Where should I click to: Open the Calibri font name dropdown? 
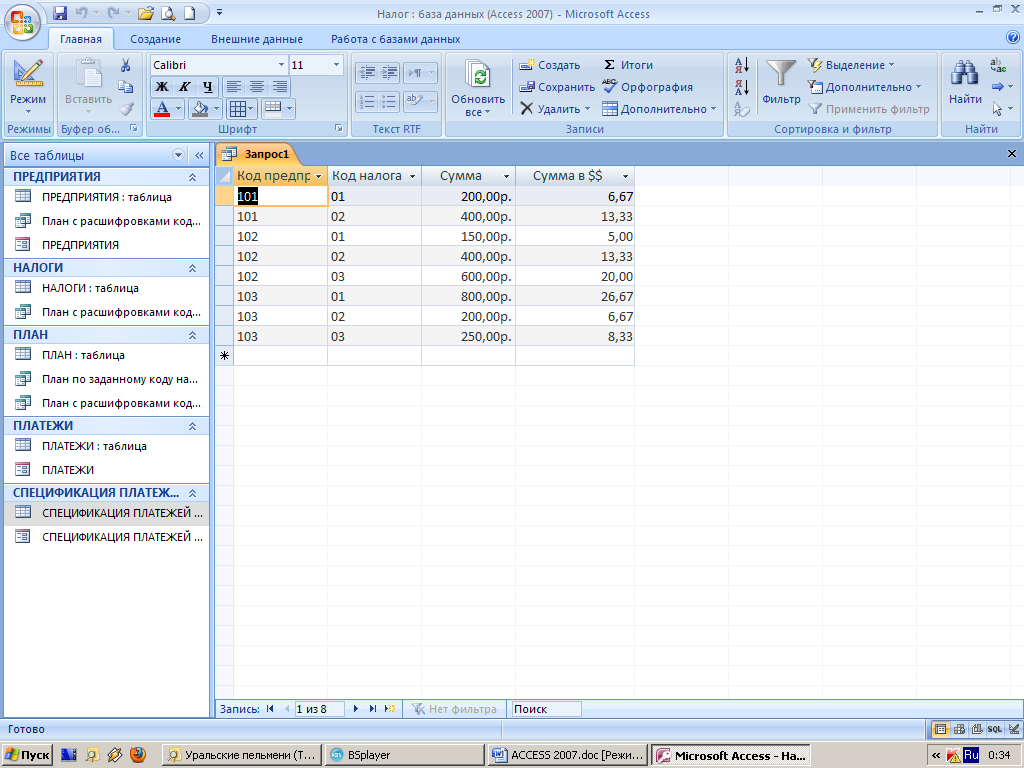(281, 65)
